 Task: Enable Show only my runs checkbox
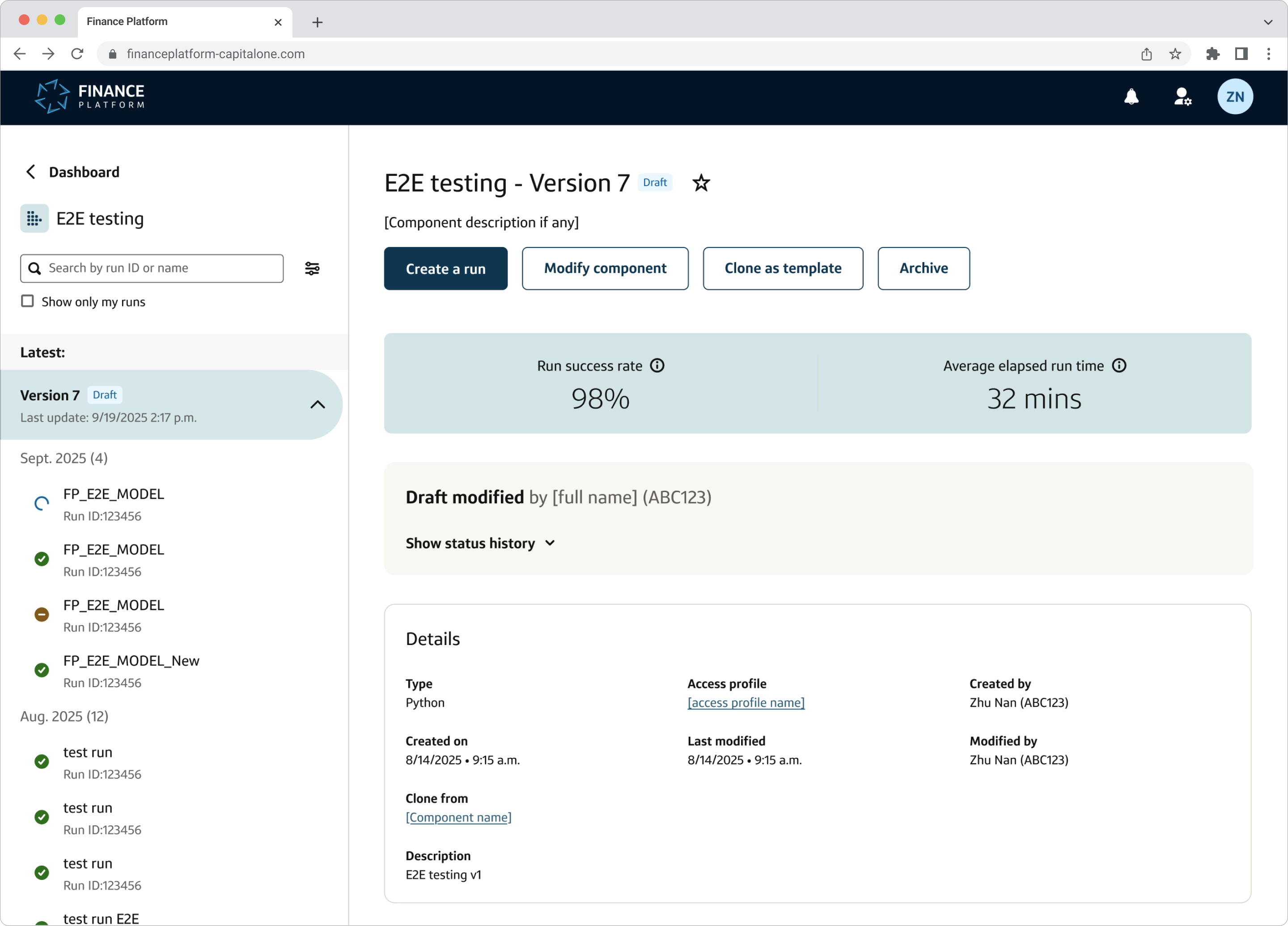(27, 301)
